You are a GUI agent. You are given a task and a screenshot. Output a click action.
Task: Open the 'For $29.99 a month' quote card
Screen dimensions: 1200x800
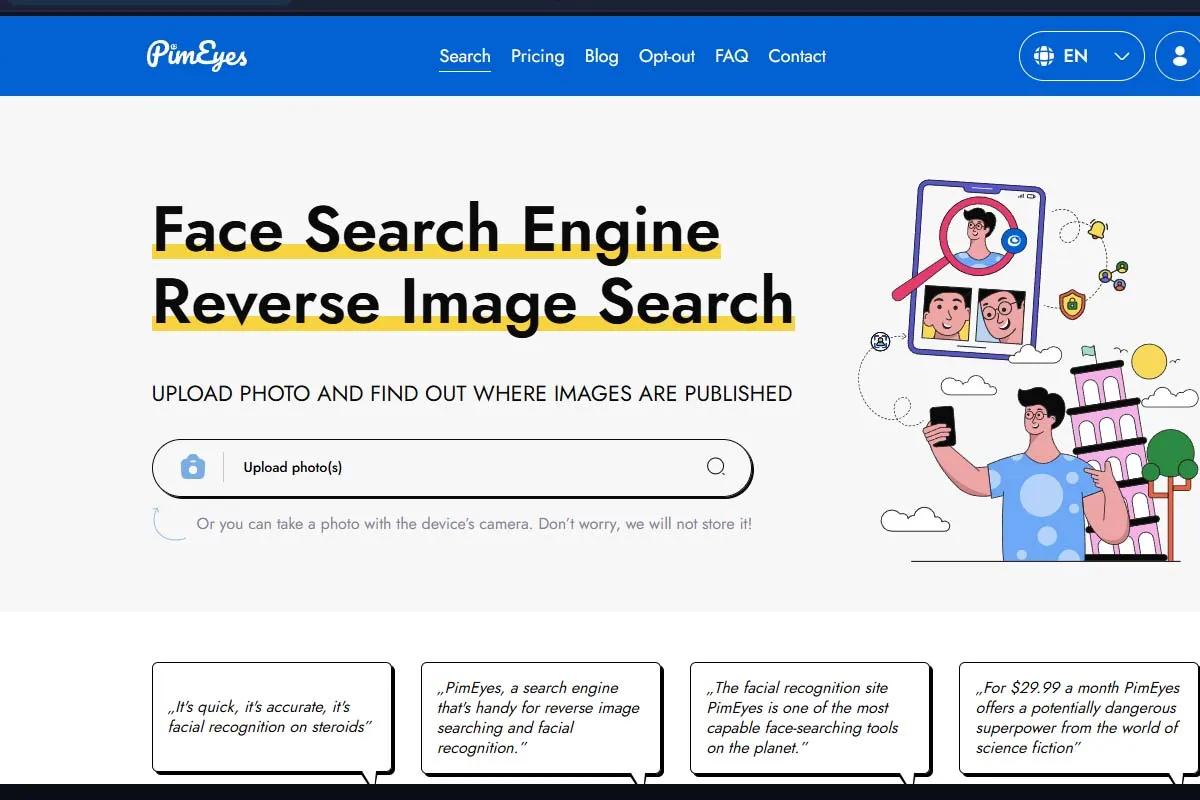1079,717
